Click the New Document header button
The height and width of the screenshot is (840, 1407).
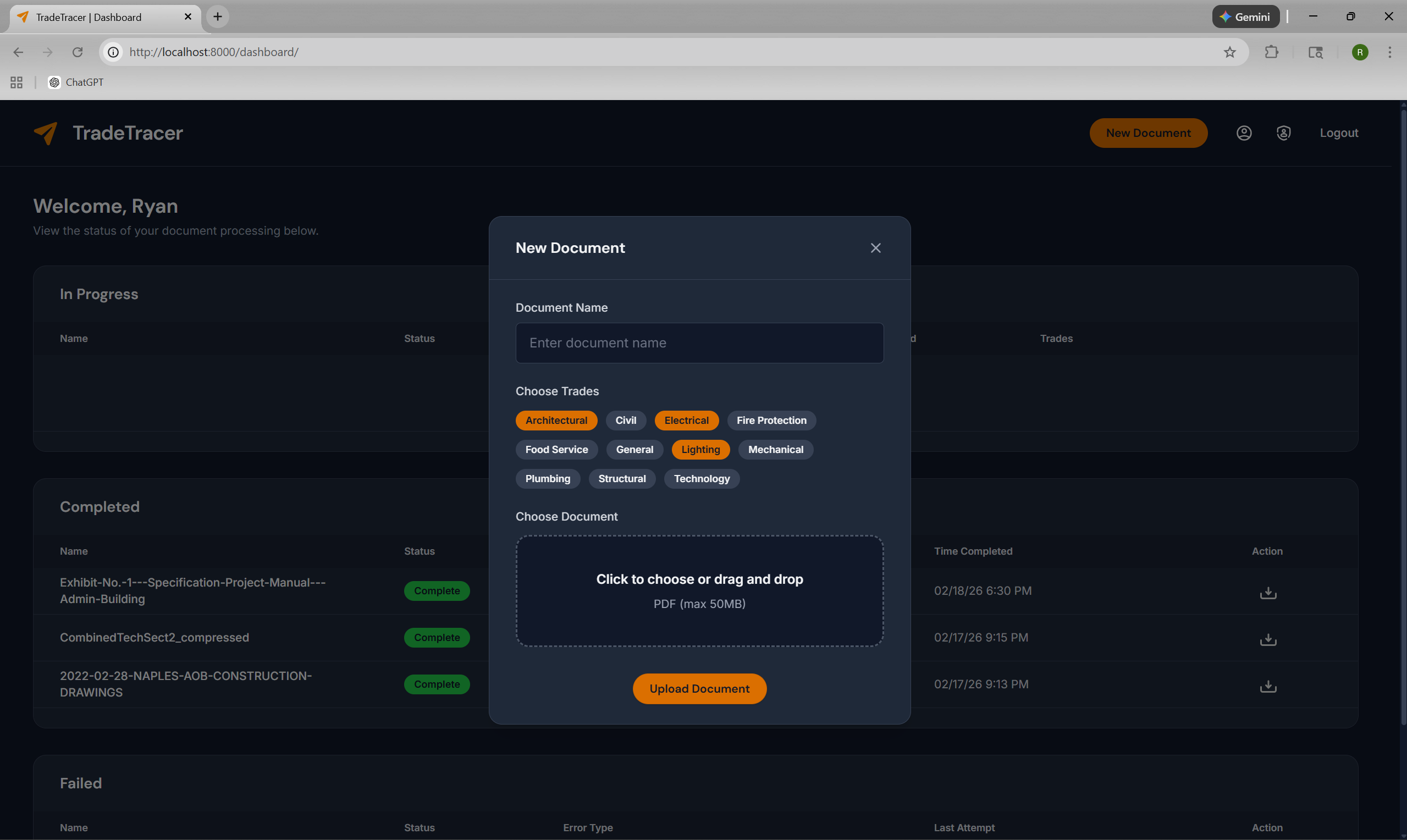coord(1149,133)
